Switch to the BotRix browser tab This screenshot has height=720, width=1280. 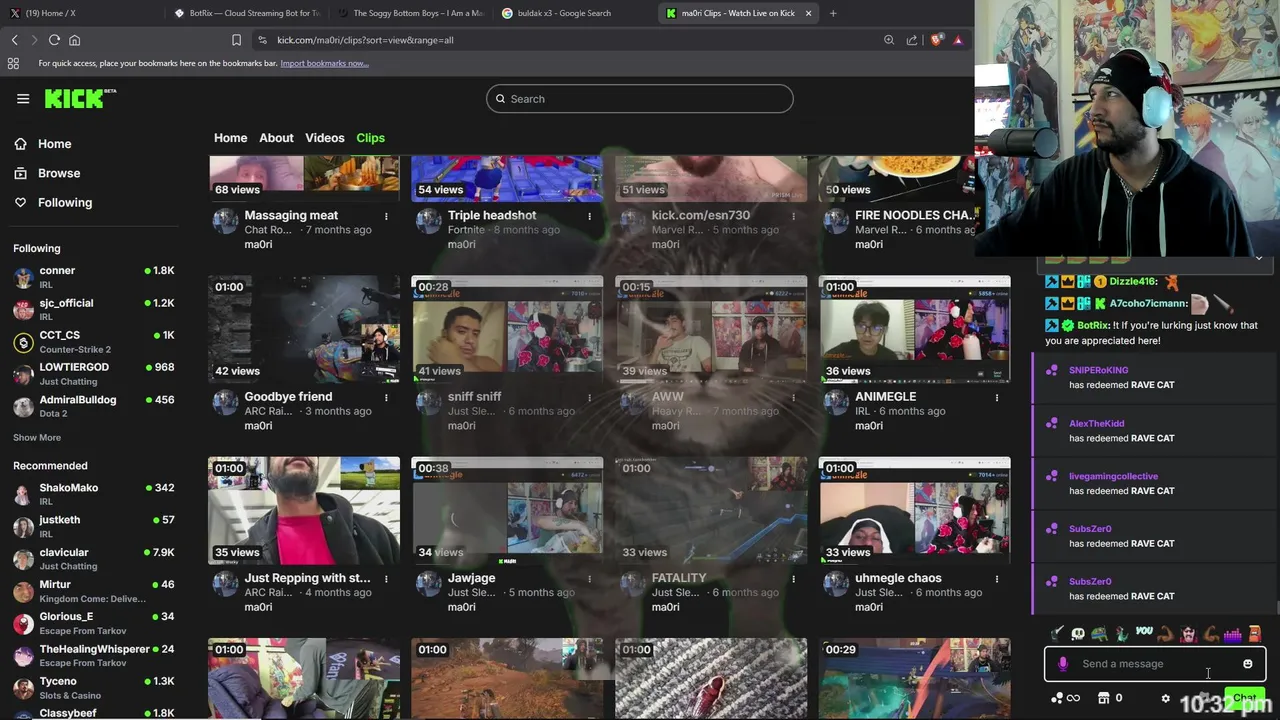245,13
